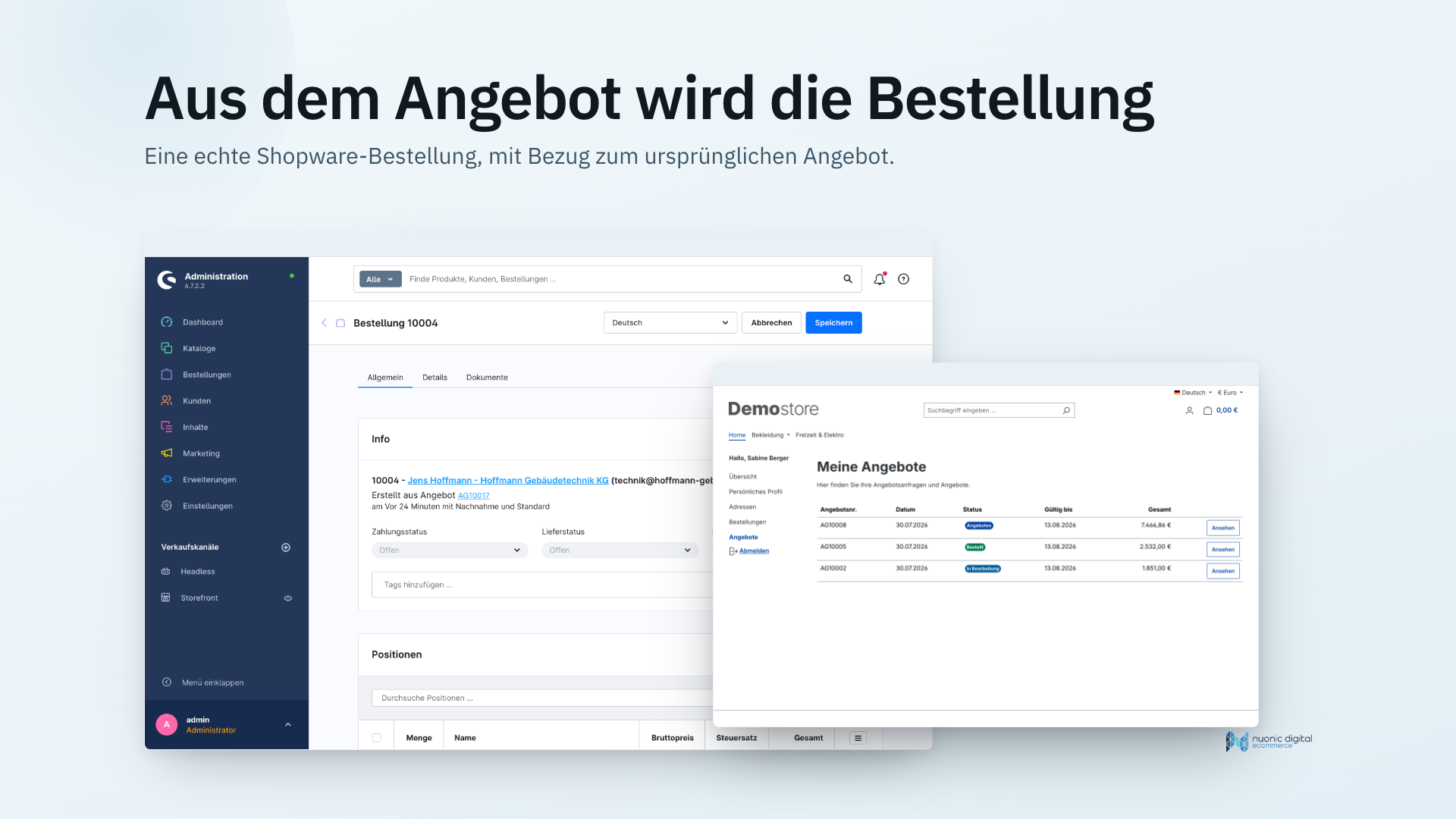
Task: Open Dashboard via its sidebar icon
Action: coord(167,322)
